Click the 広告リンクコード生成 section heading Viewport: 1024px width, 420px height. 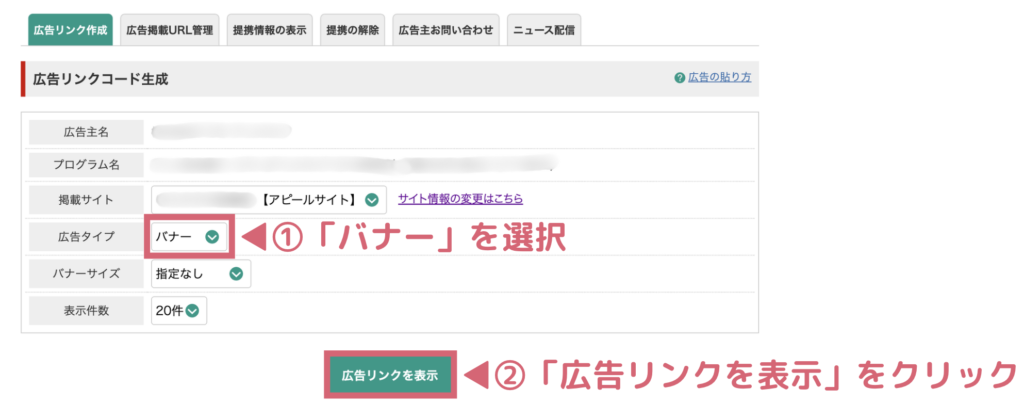pos(100,79)
